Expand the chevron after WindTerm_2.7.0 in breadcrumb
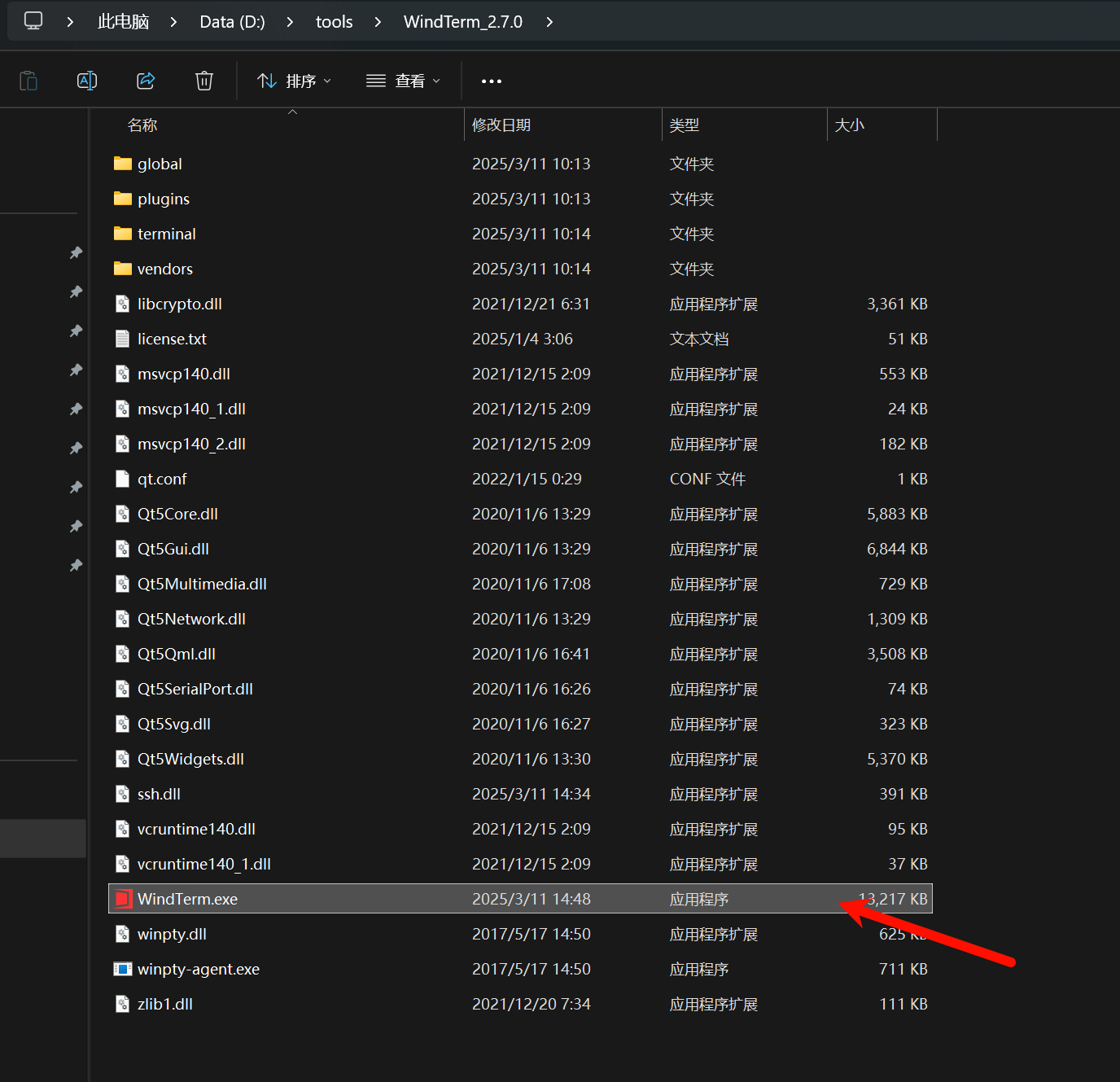The image size is (1120, 1082). 549,22
